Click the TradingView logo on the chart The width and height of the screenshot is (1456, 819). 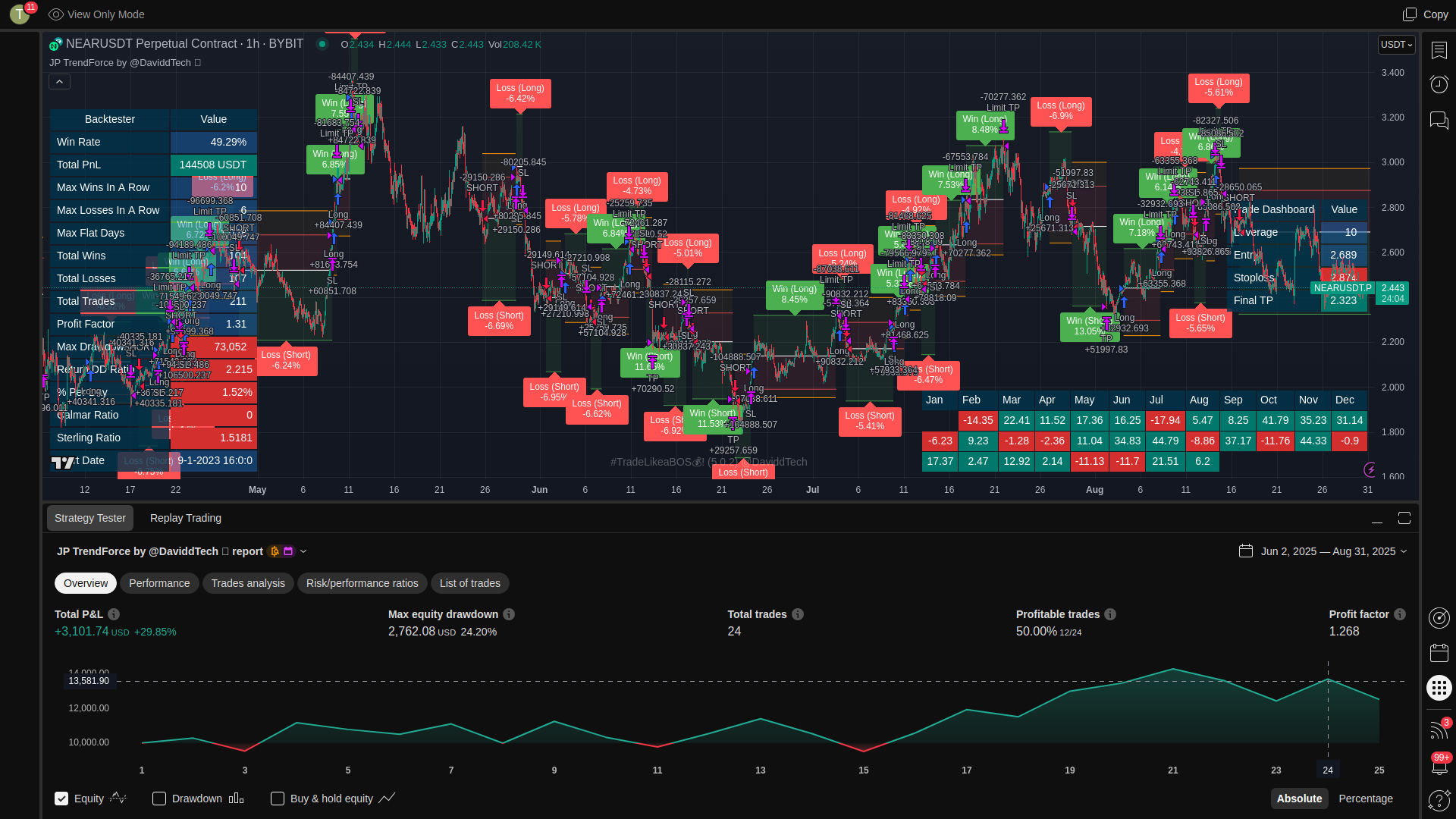63,462
